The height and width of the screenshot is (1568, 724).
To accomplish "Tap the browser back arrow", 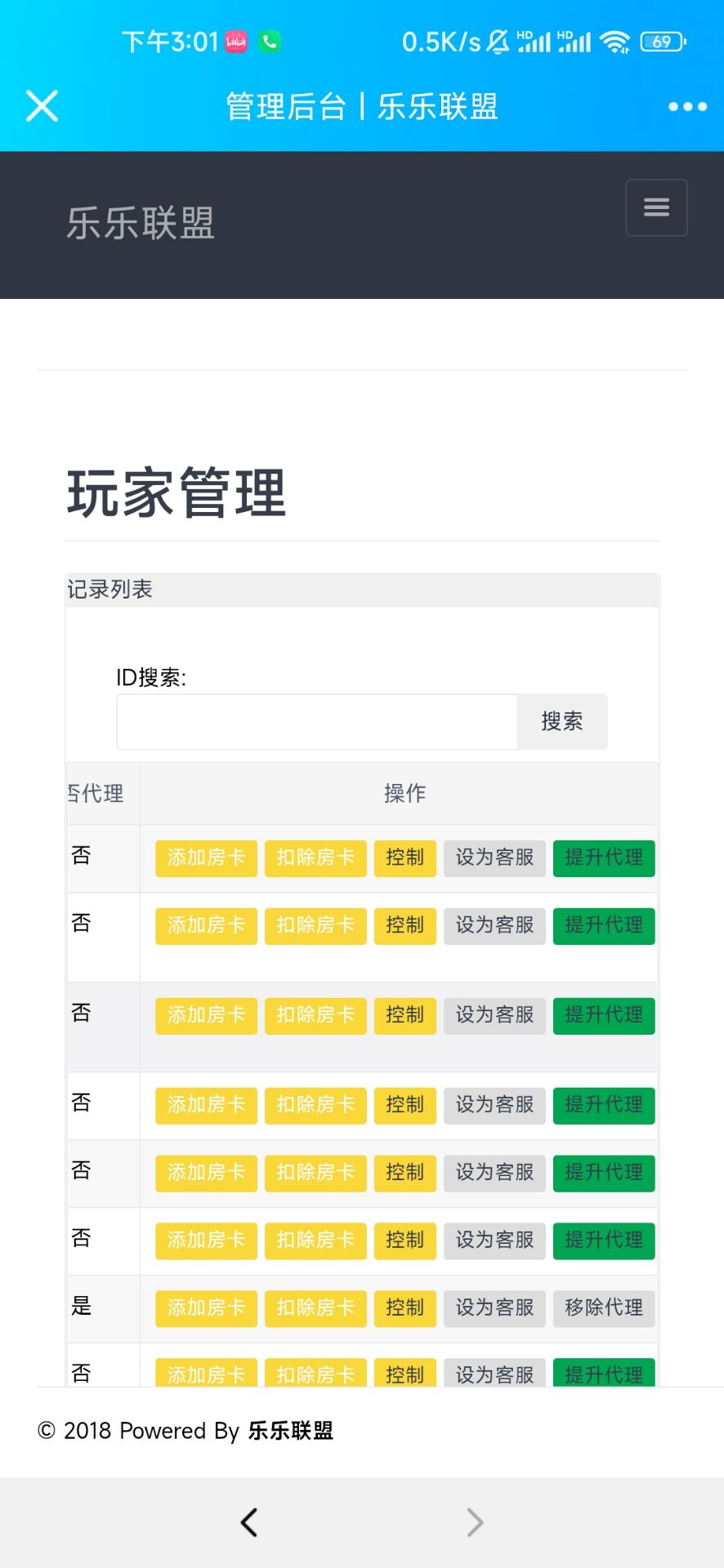I will pos(249,1521).
